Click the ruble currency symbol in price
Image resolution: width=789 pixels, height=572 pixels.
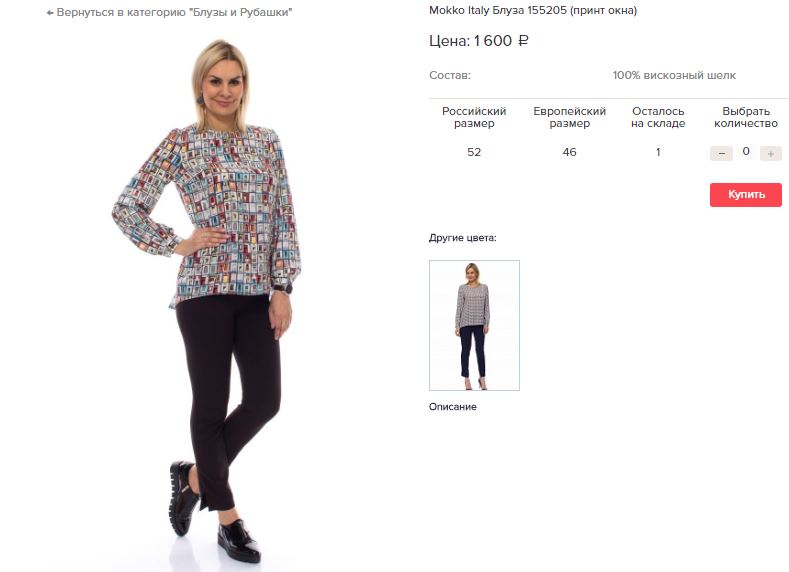pyautogui.click(x=523, y=41)
